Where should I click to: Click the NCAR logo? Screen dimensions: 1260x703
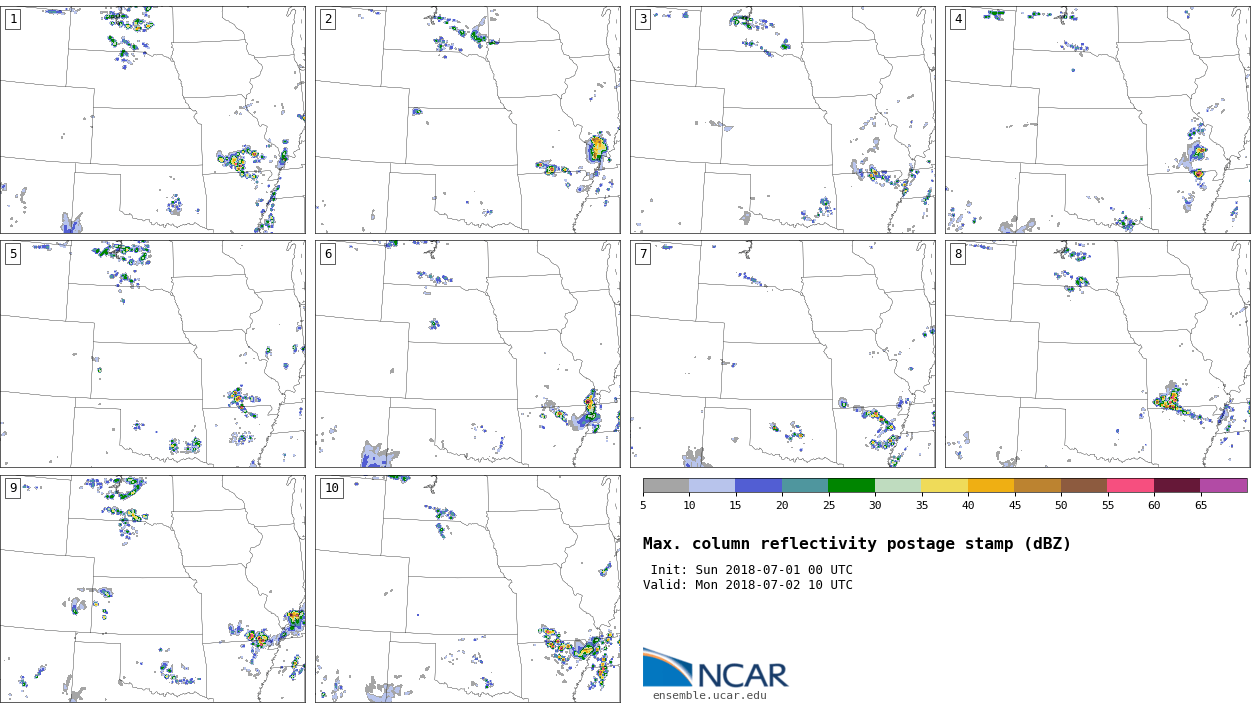click(715, 668)
